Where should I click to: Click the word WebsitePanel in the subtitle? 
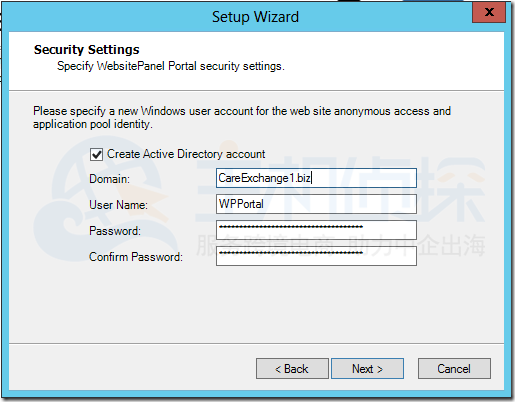tap(131, 66)
